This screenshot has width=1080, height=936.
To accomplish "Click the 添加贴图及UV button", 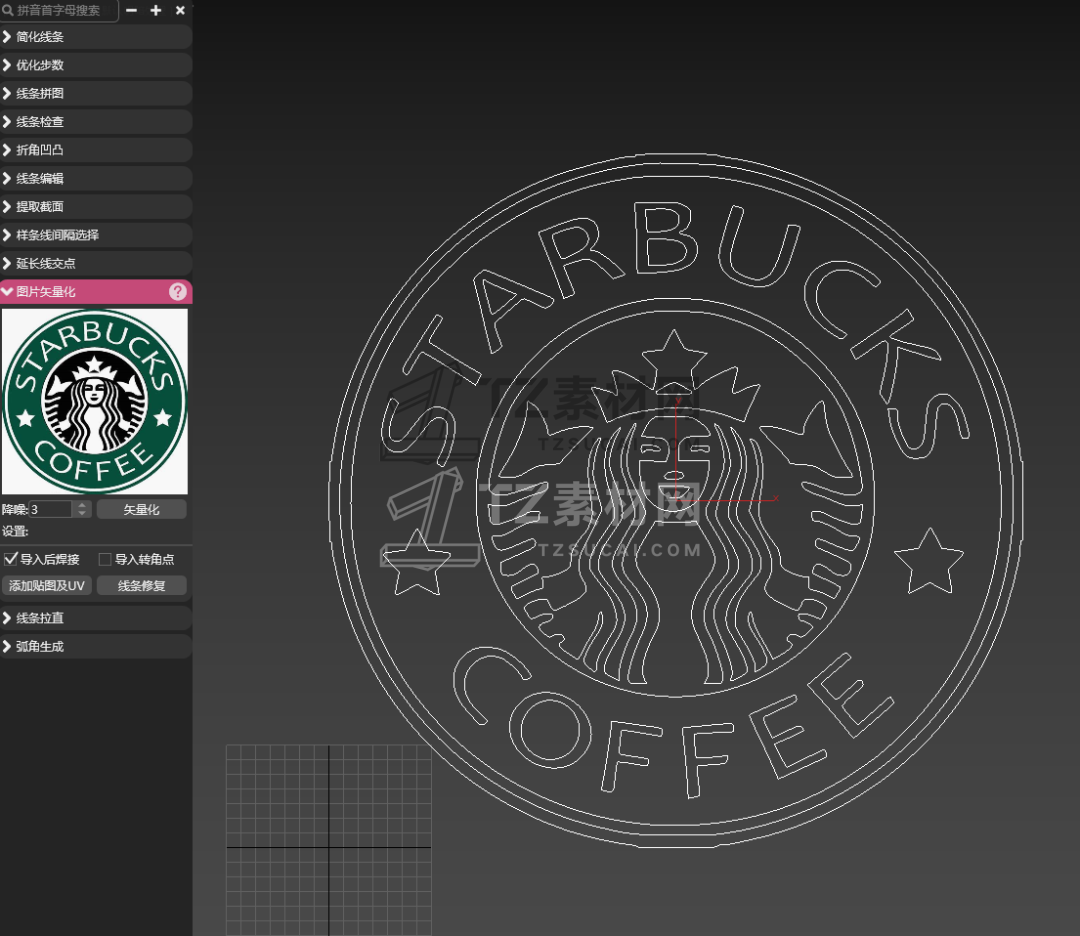I will (47, 586).
